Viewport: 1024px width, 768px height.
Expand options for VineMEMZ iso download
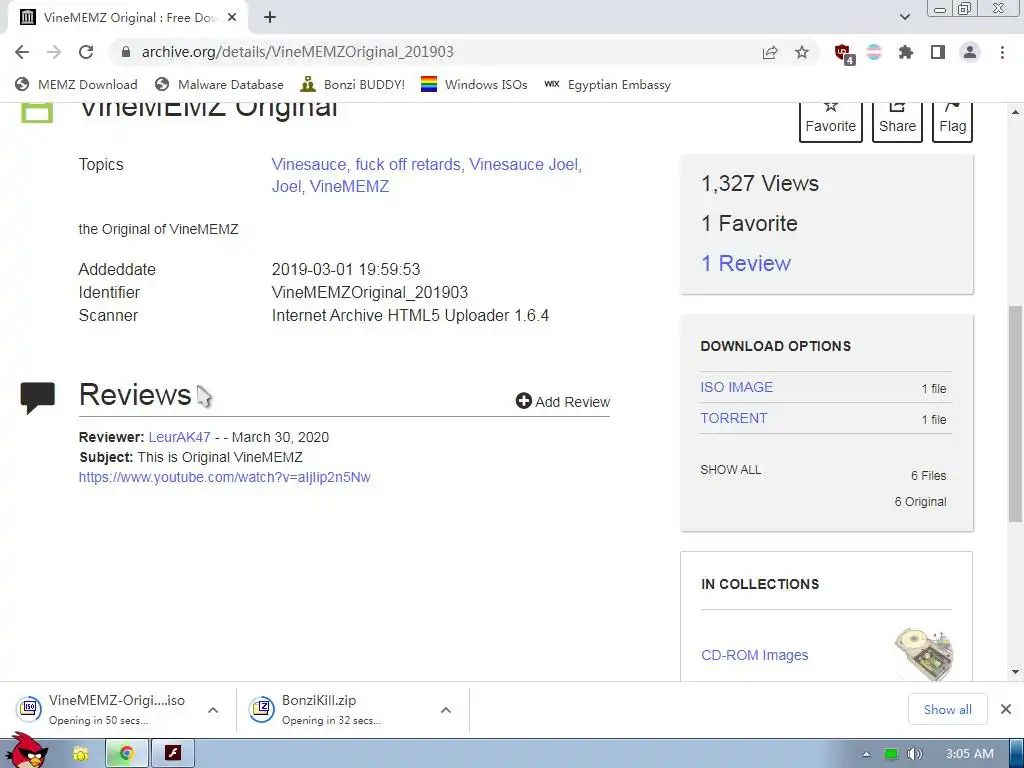213,710
